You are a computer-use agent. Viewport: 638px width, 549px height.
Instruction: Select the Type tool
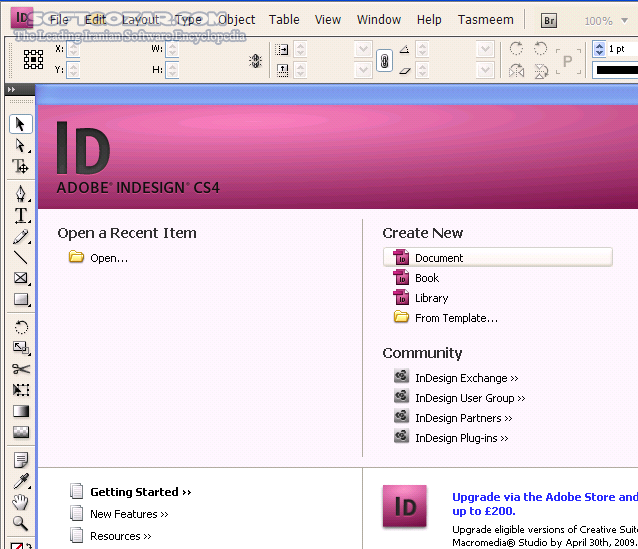[20, 215]
